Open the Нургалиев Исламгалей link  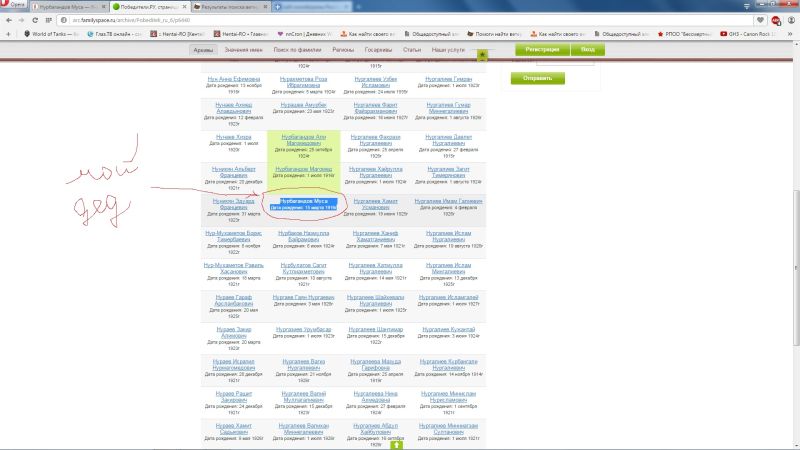point(448,297)
